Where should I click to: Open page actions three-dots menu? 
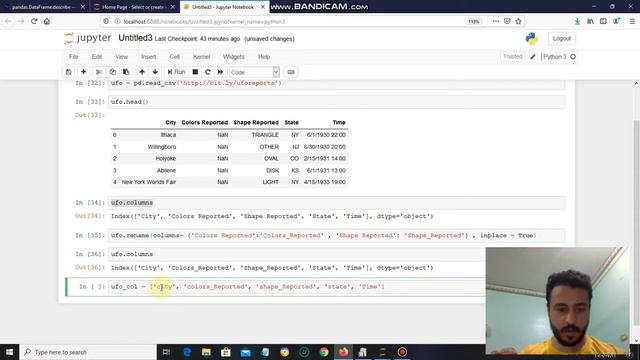[x=496, y=21]
